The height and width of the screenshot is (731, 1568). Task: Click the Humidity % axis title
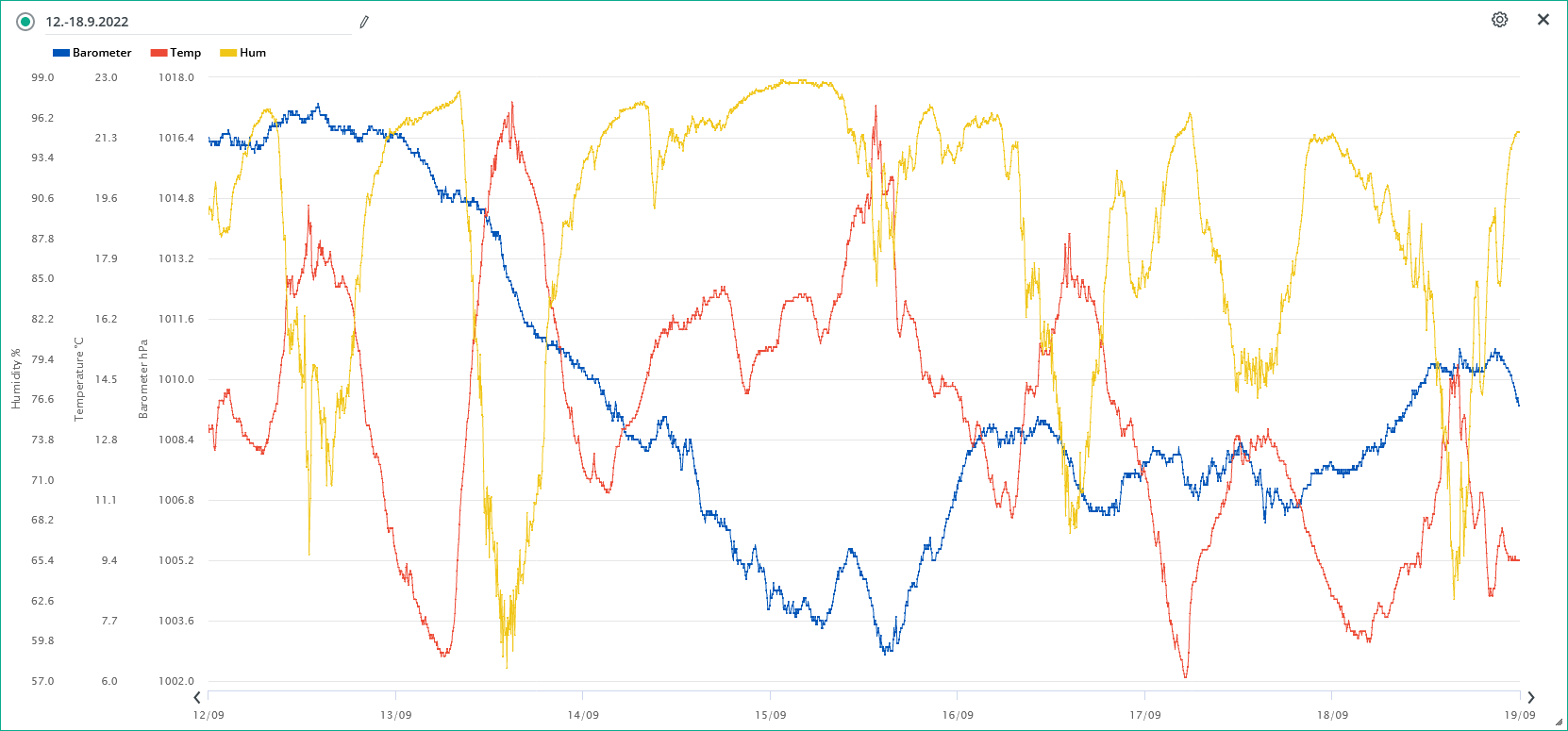click(x=16, y=379)
